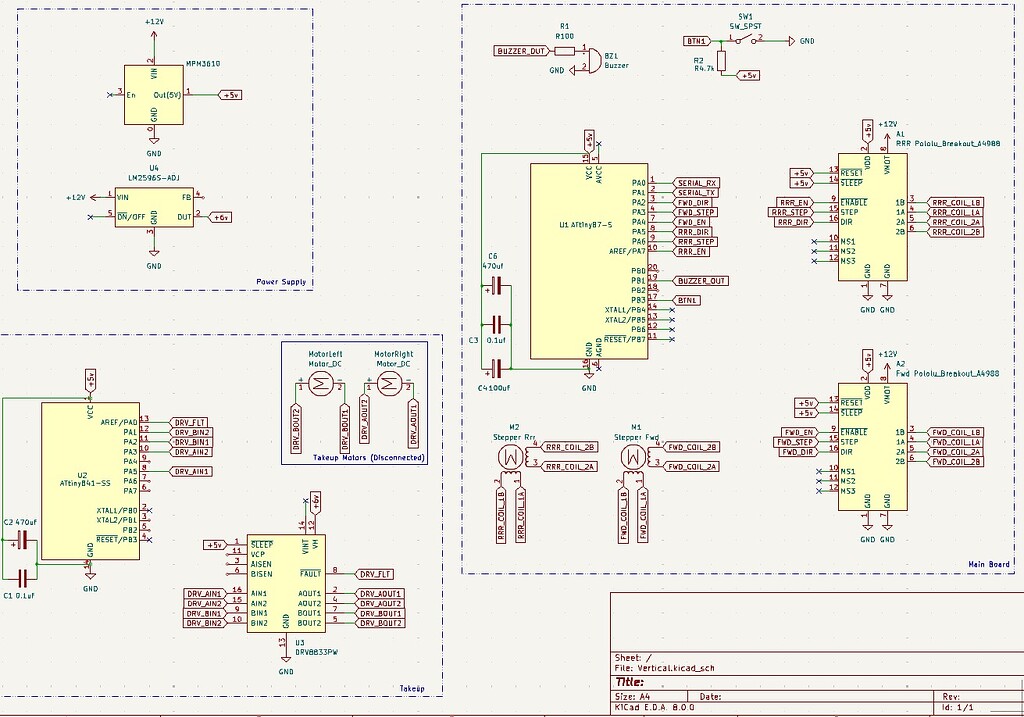Viewport: 1024px width, 717px height.
Task: Click the DRV8833PW motor driver body
Action: (x=286, y=585)
